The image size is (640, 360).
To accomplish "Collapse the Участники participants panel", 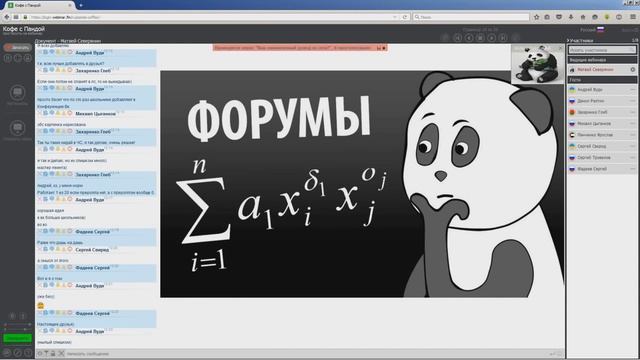I will tap(568, 40).
